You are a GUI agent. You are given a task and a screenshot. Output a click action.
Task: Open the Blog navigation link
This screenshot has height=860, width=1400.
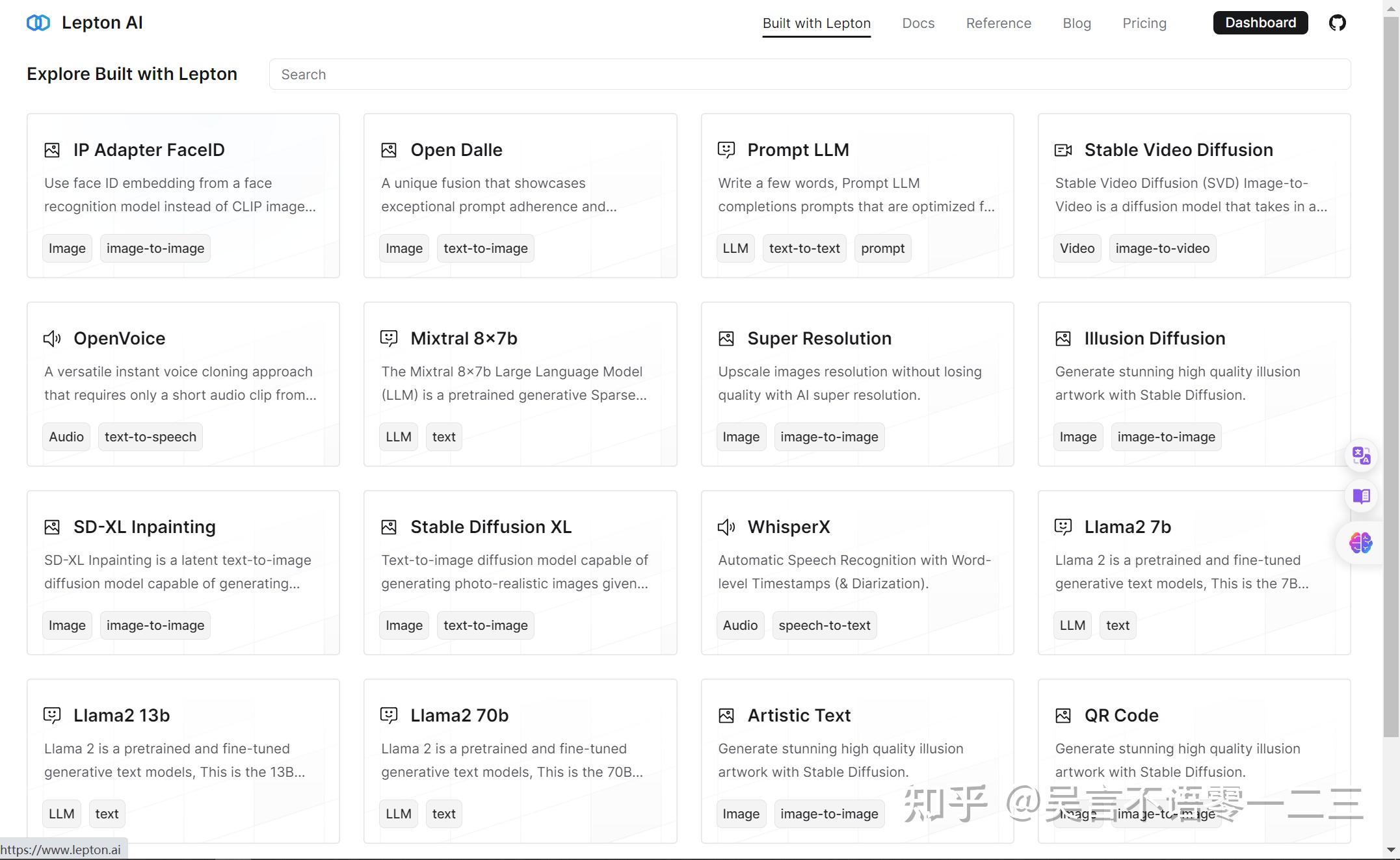click(1077, 23)
